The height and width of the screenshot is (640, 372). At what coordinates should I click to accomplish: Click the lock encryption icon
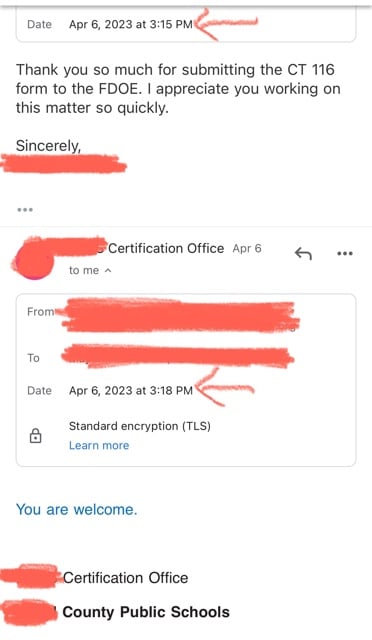pos(36,436)
